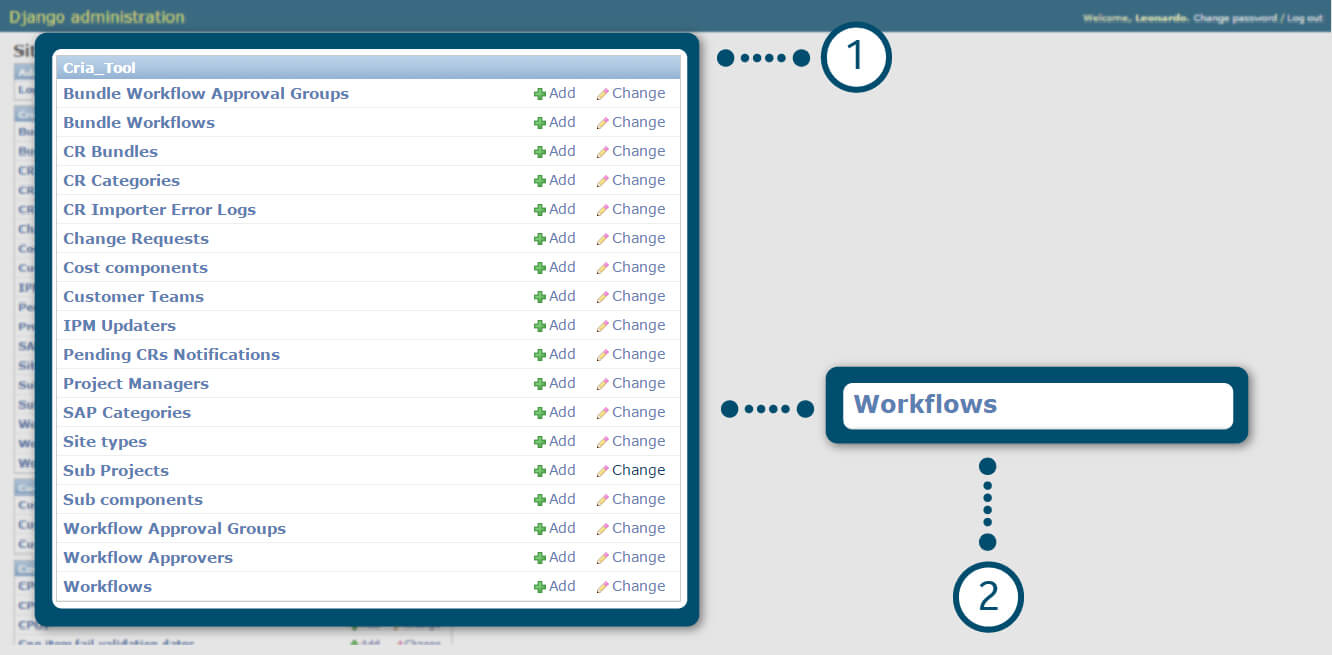Go to Cost components page
The width and height of the screenshot is (1332, 655).
tap(135, 268)
